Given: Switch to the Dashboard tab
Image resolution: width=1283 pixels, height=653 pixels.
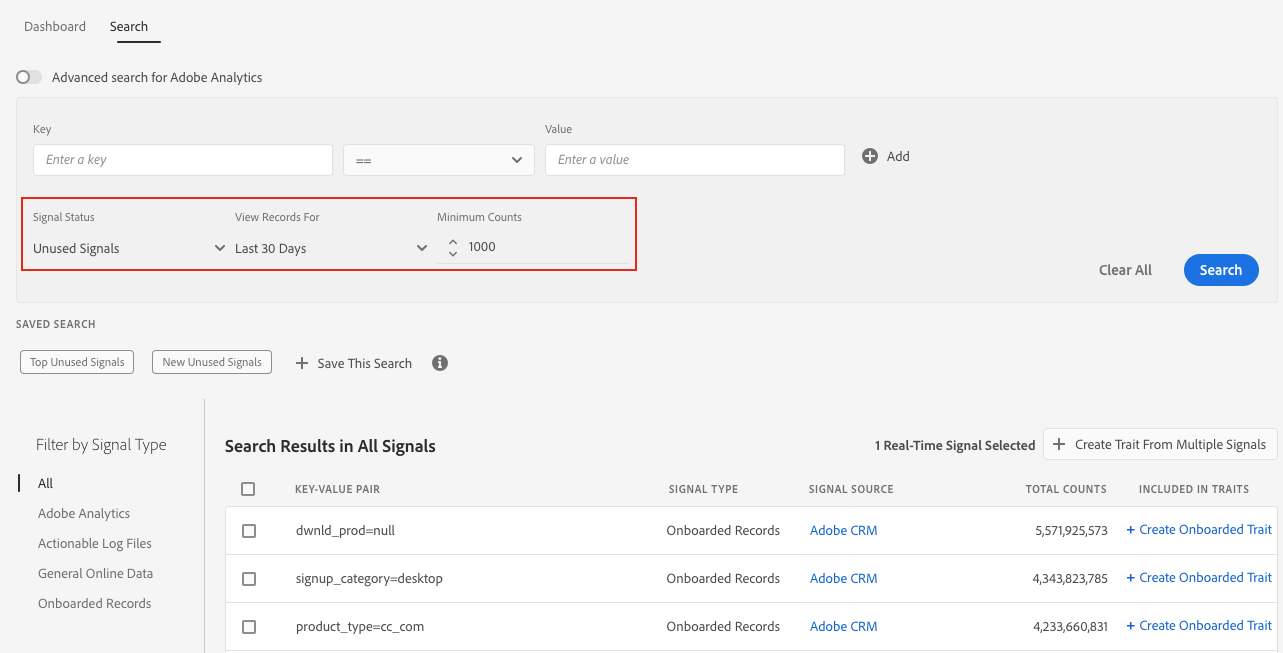Looking at the screenshot, I should [55, 26].
